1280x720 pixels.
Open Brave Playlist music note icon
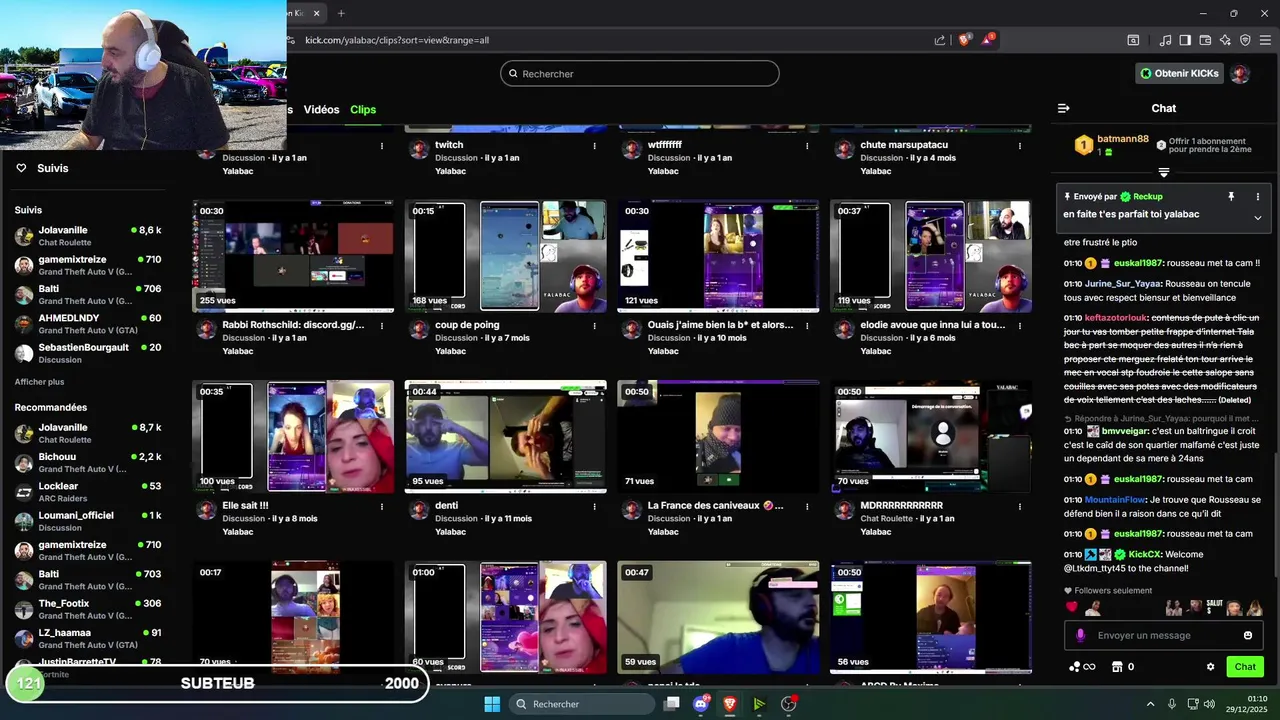pyautogui.click(x=1165, y=40)
